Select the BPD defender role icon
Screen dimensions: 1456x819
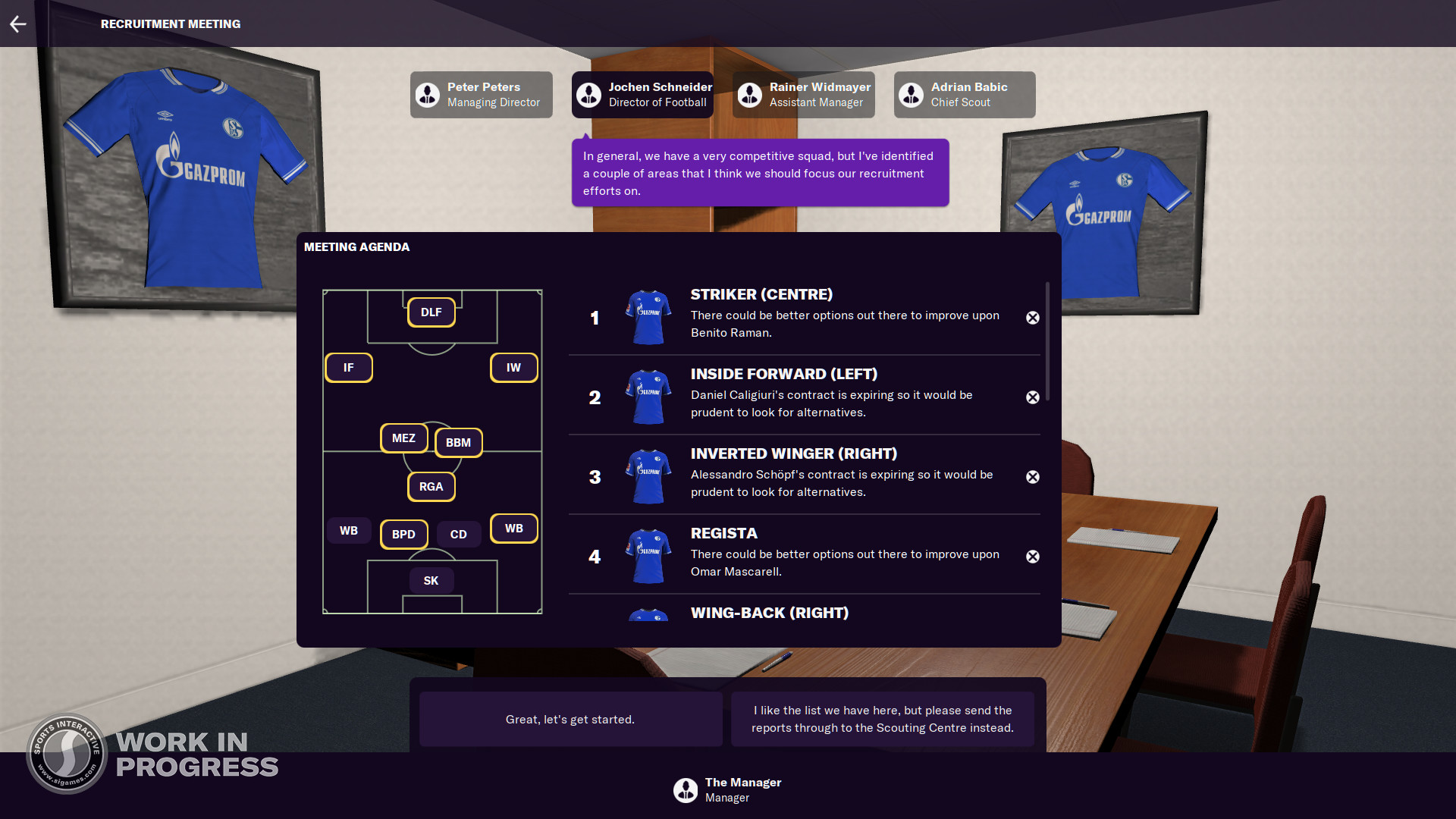click(405, 534)
